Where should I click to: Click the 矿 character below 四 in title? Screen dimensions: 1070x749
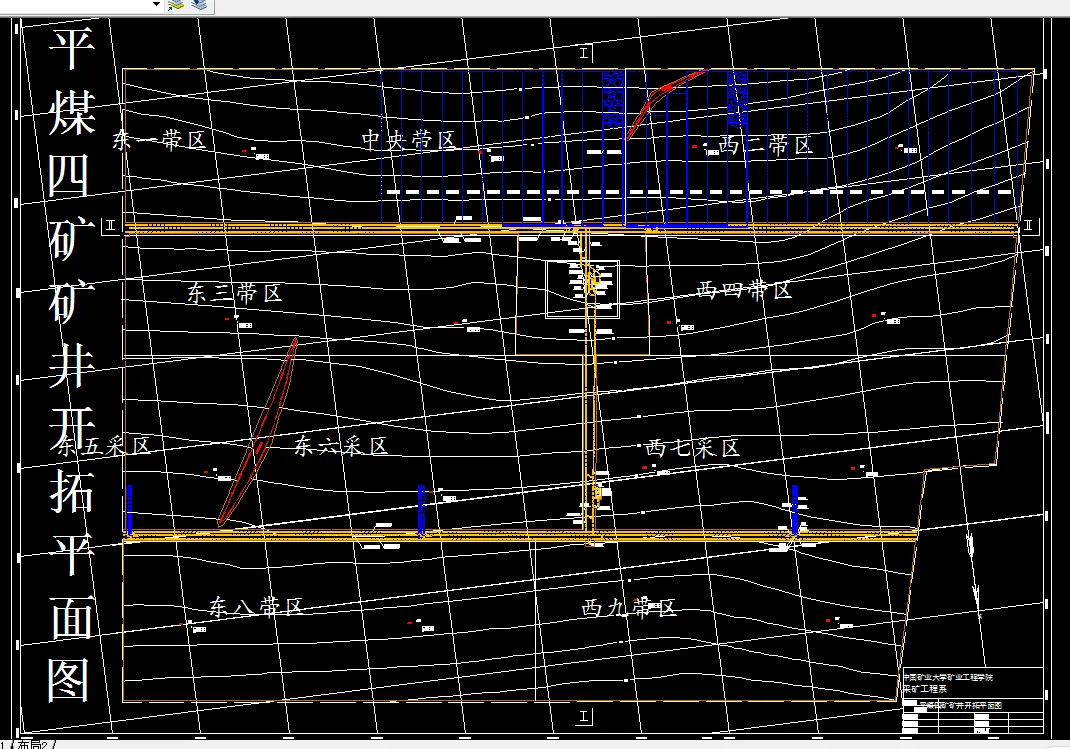coord(71,239)
